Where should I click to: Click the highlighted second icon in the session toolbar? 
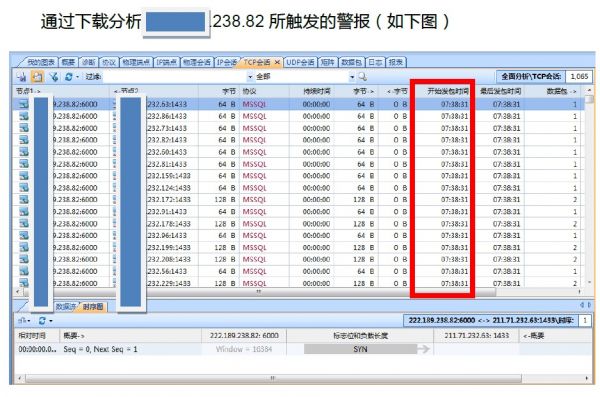tap(37, 77)
